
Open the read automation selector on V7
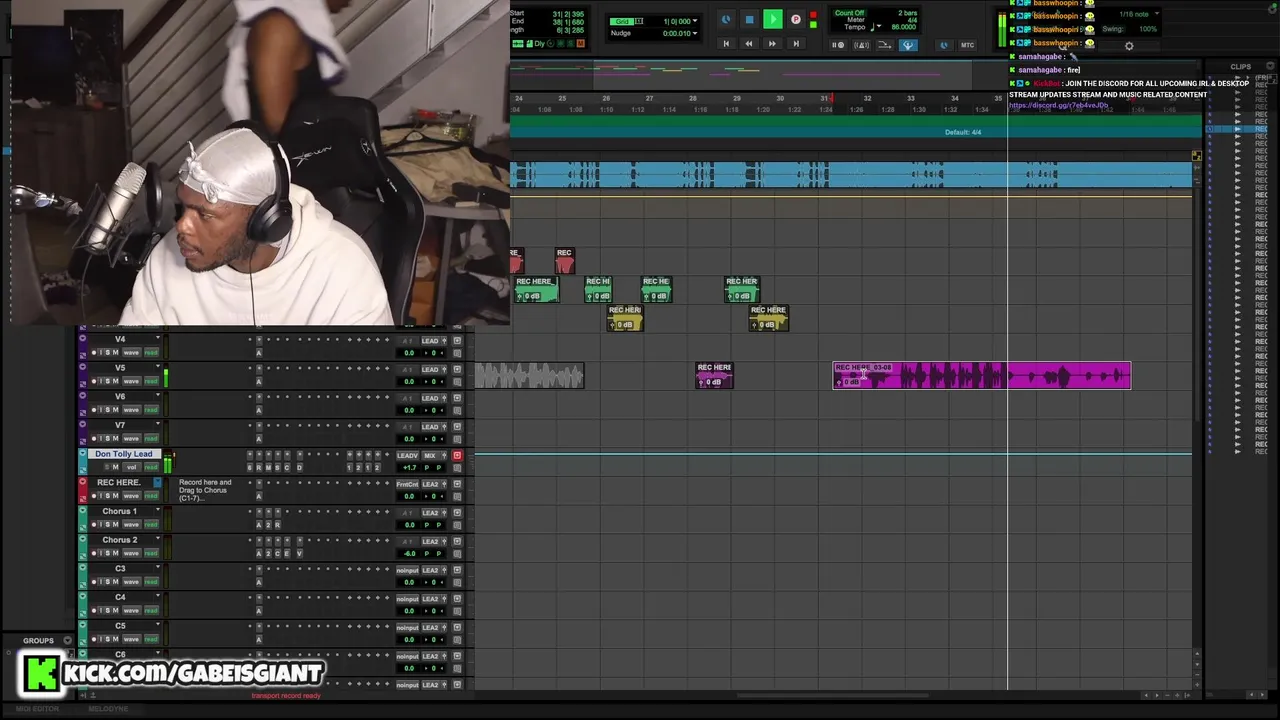(x=151, y=438)
